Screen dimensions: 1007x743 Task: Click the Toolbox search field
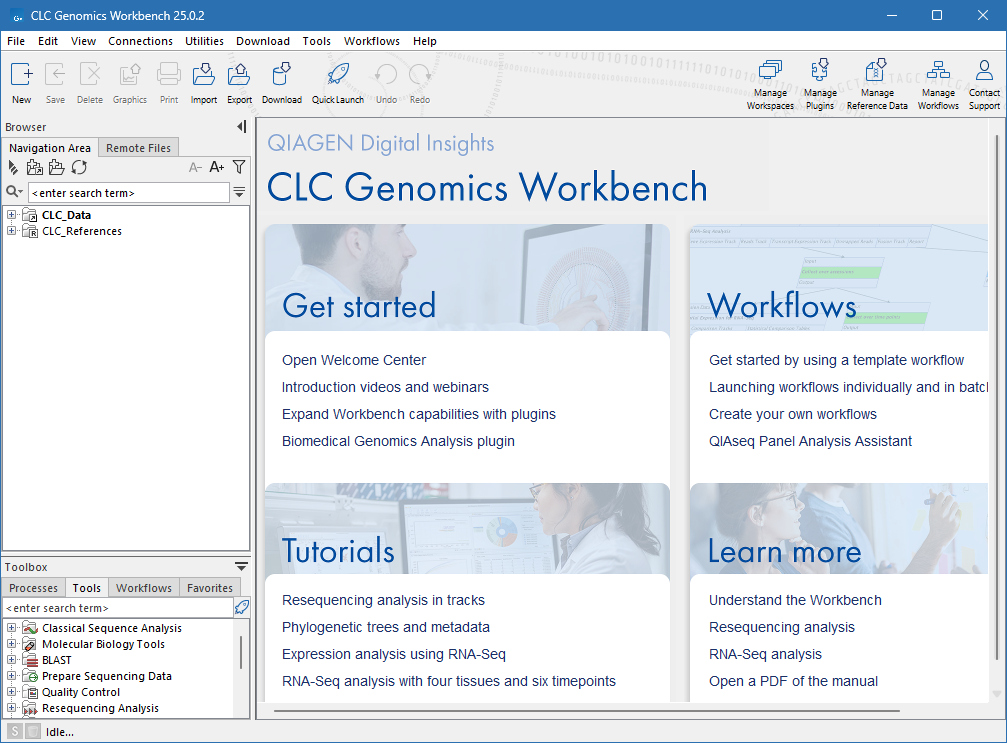(118, 608)
